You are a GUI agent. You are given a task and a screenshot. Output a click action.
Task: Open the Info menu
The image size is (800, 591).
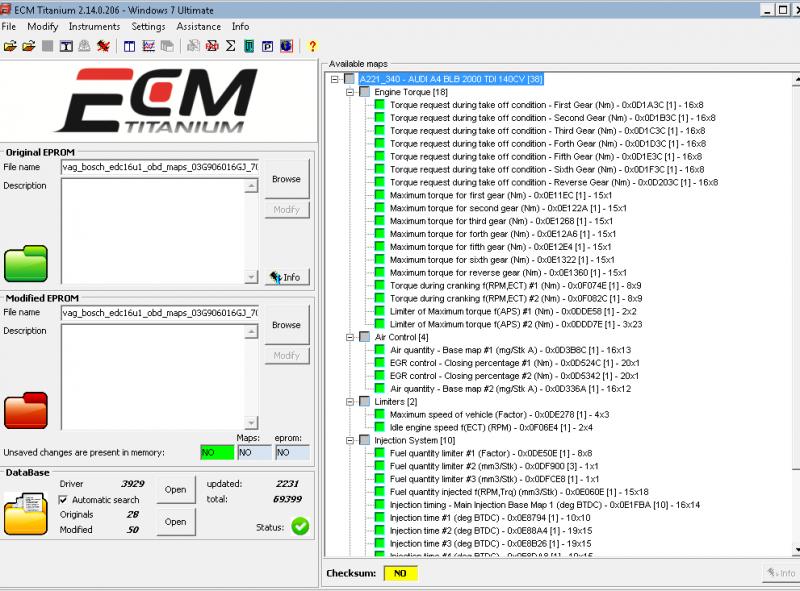click(240, 27)
